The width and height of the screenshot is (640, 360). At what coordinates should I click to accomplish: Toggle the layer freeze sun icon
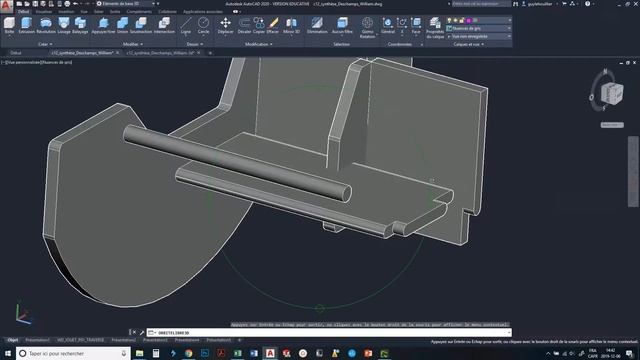point(456,20)
